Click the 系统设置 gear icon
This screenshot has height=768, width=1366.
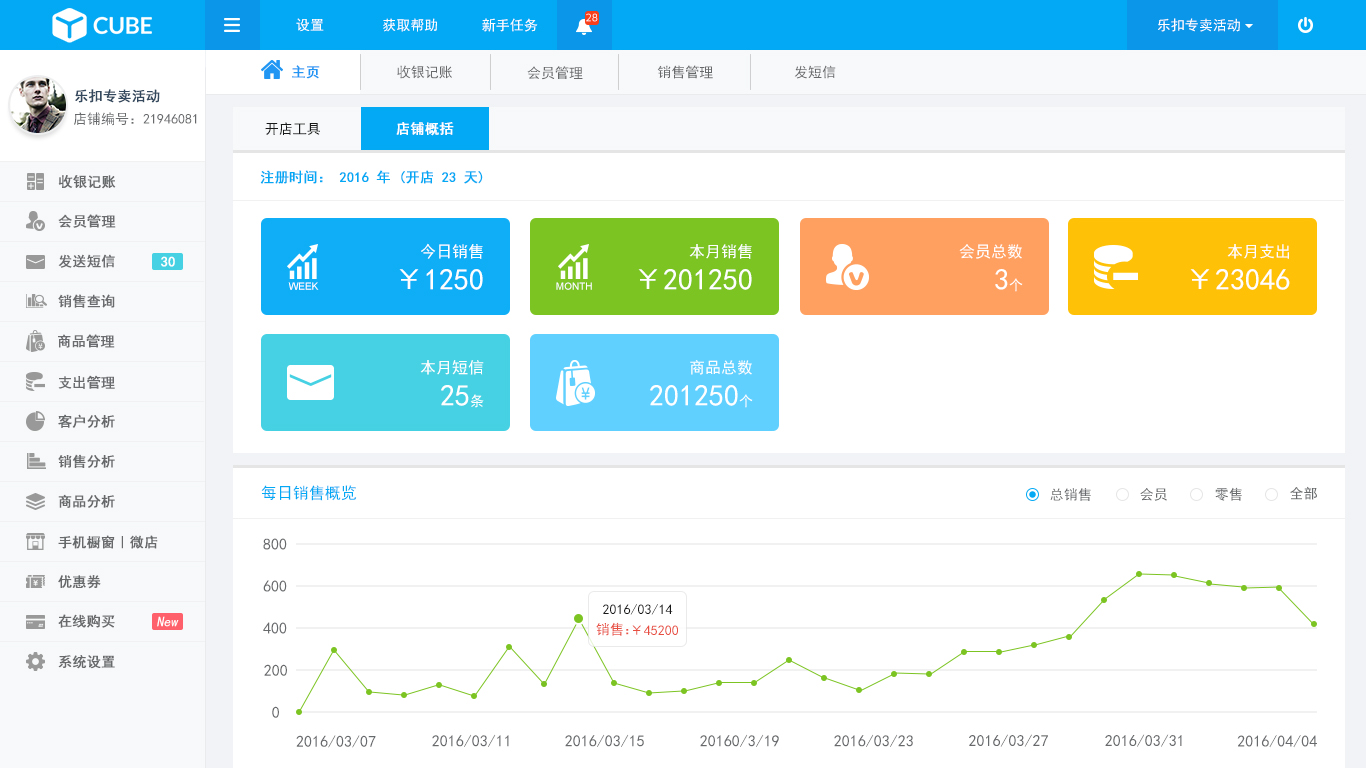(x=35, y=661)
